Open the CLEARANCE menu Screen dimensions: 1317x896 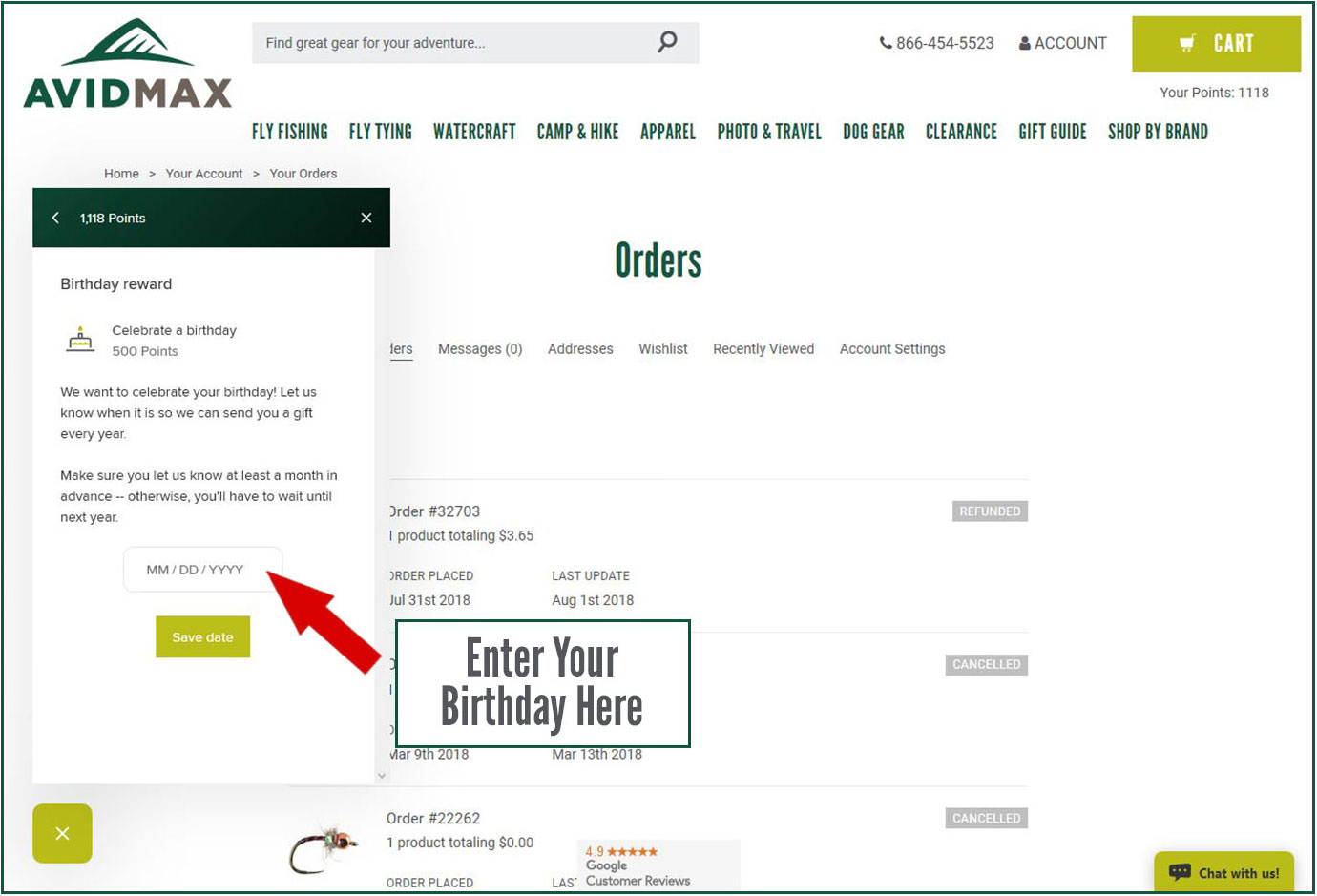(961, 132)
